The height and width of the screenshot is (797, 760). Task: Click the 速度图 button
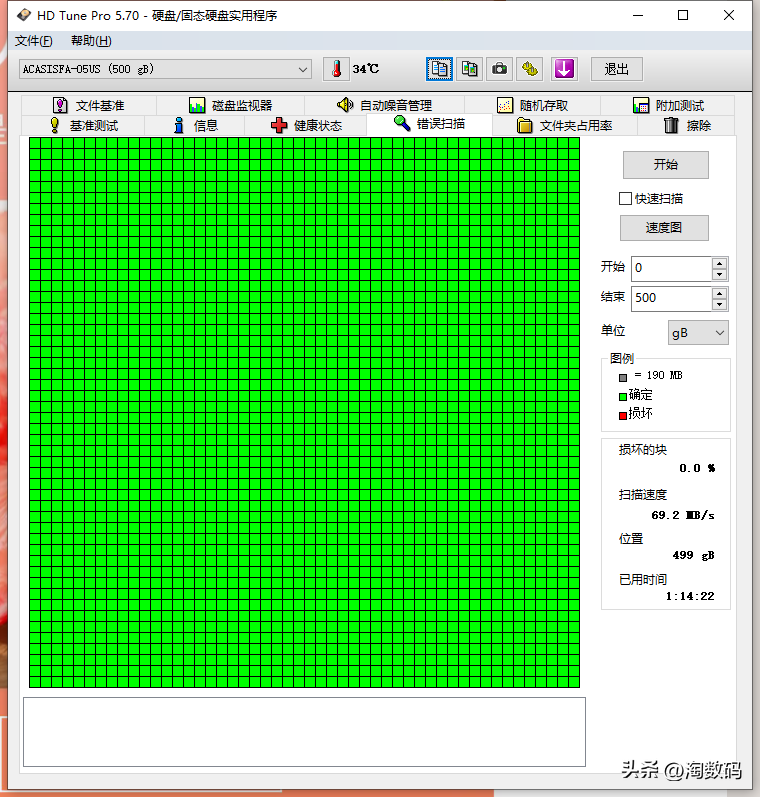664,228
